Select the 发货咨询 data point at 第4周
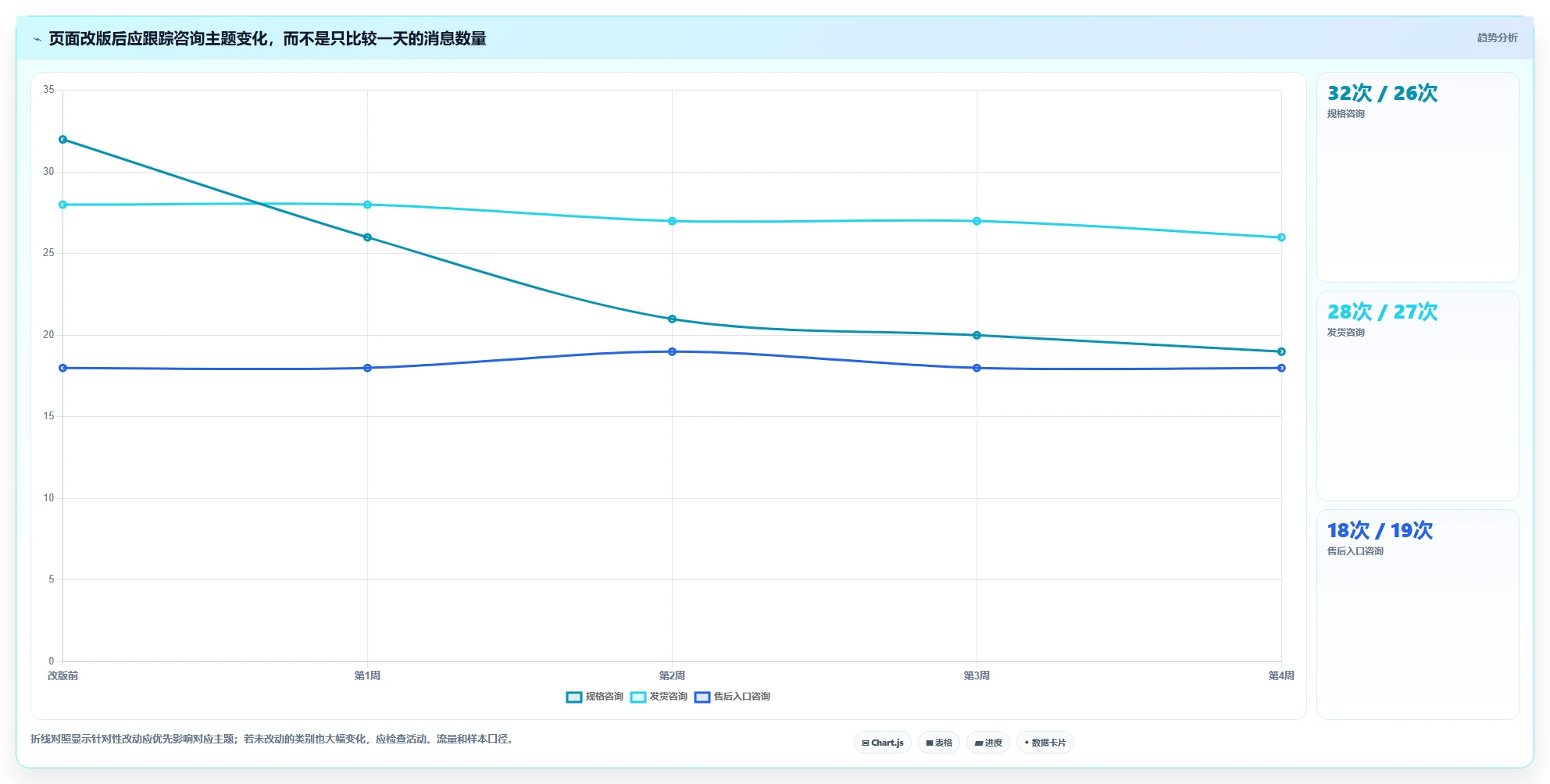Image resolution: width=1550 pixels, height=784 pixels. (x=1281, y=237)
